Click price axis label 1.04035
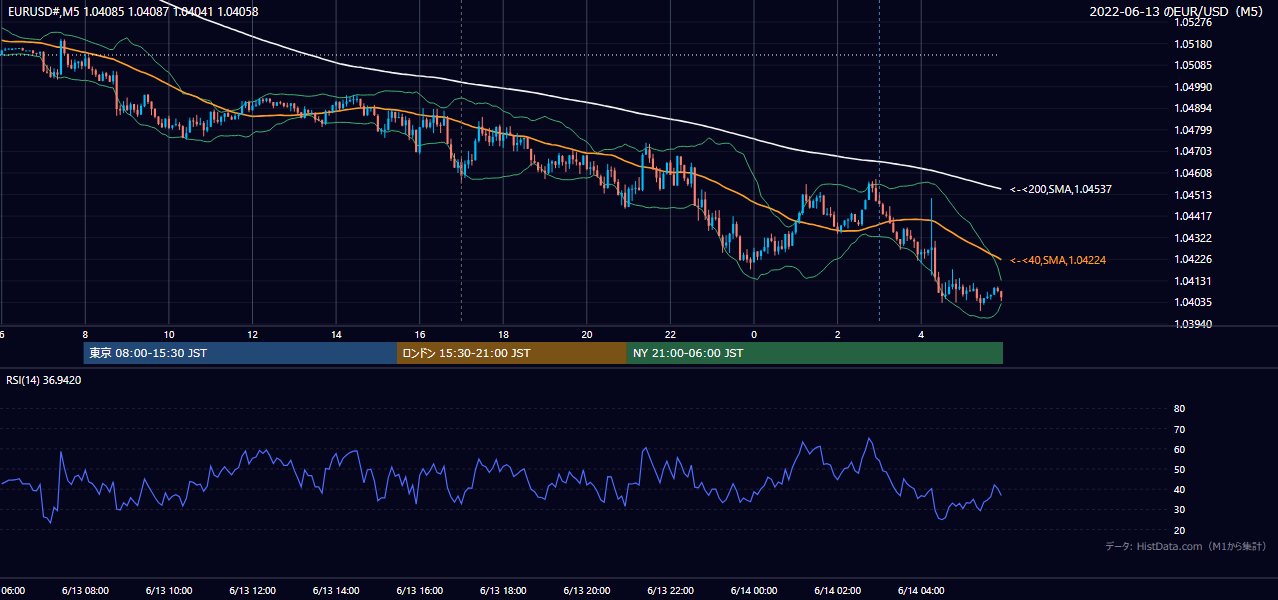This screenshot has height=600, width=1278. coord(1194,302)
